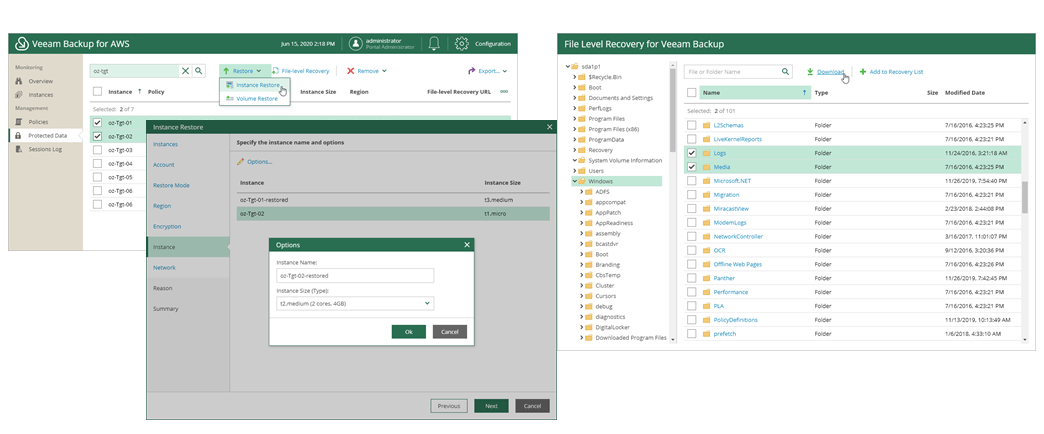The image size is (1044, 434).
Task: Click the sort arrow next to Instance column
Action: (x=139, y=91)
